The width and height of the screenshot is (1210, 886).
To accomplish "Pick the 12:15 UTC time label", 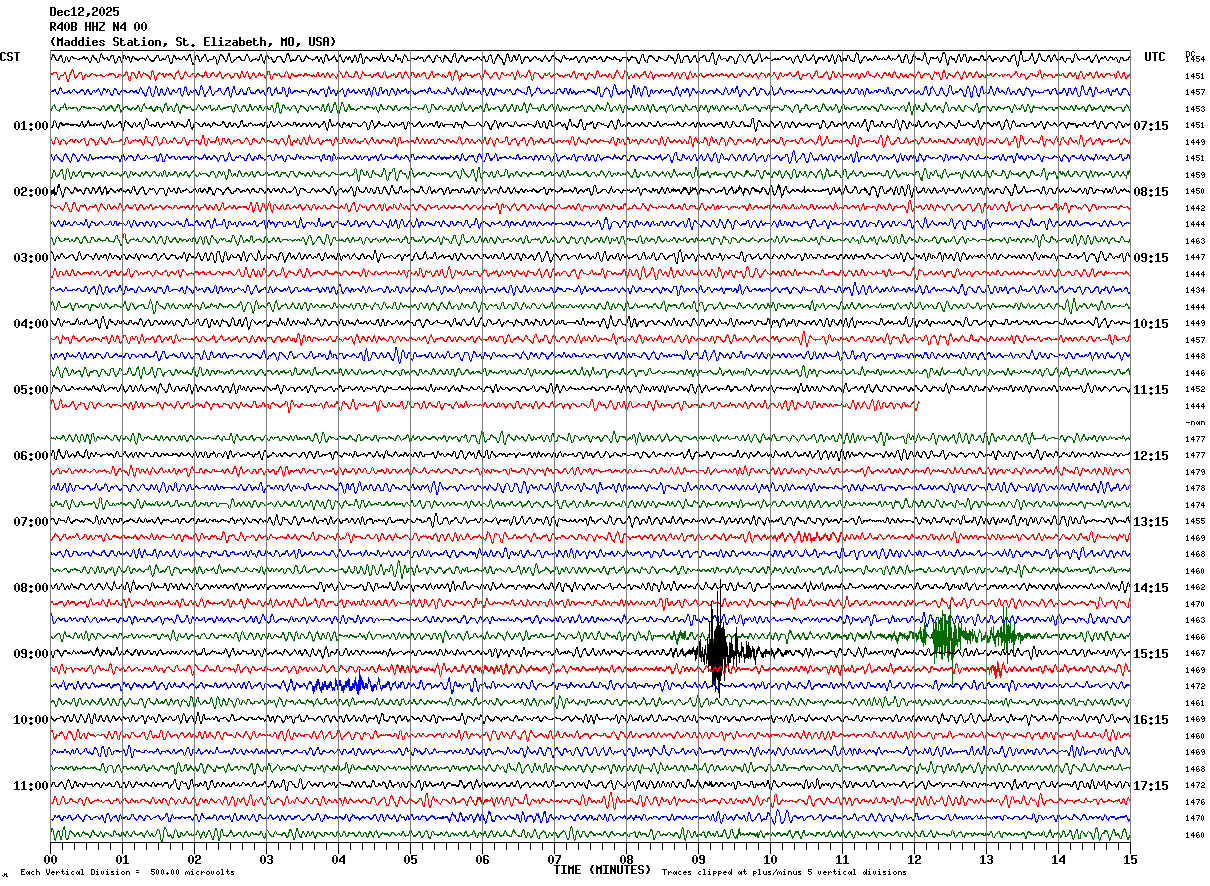I will 1151,456.
